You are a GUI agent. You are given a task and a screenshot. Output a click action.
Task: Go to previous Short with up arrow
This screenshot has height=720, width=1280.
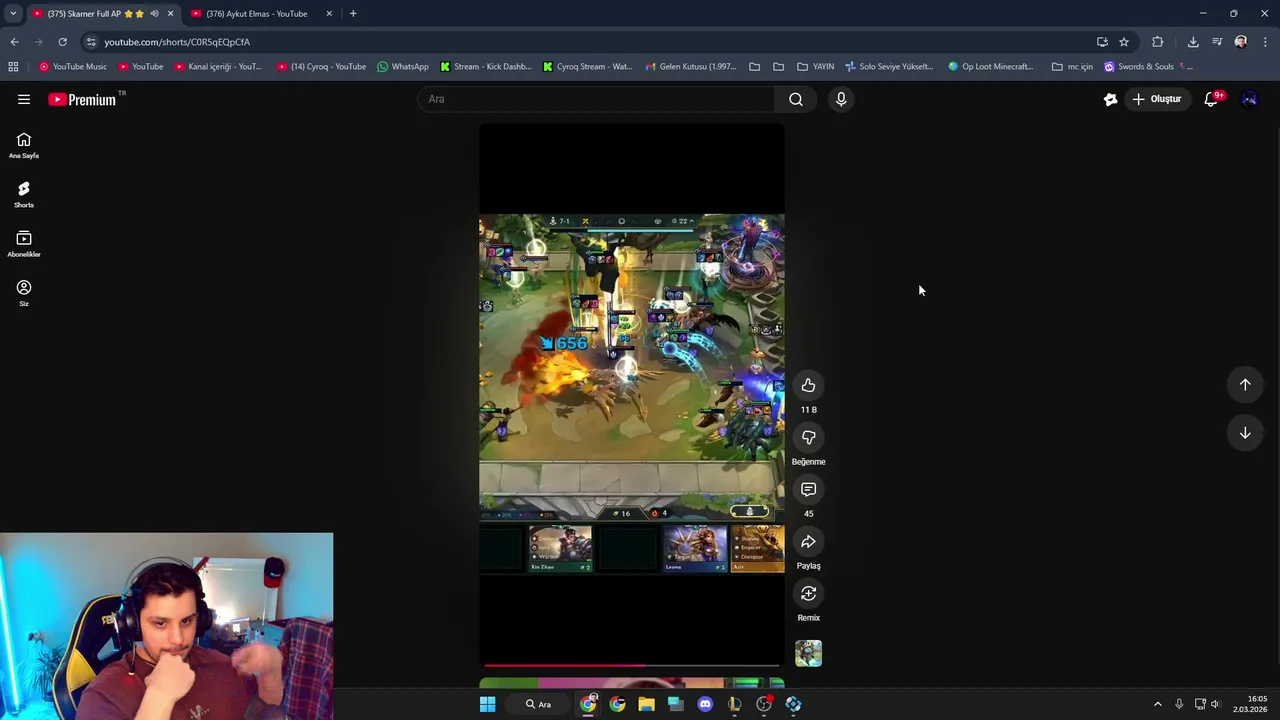[1245, 385]
